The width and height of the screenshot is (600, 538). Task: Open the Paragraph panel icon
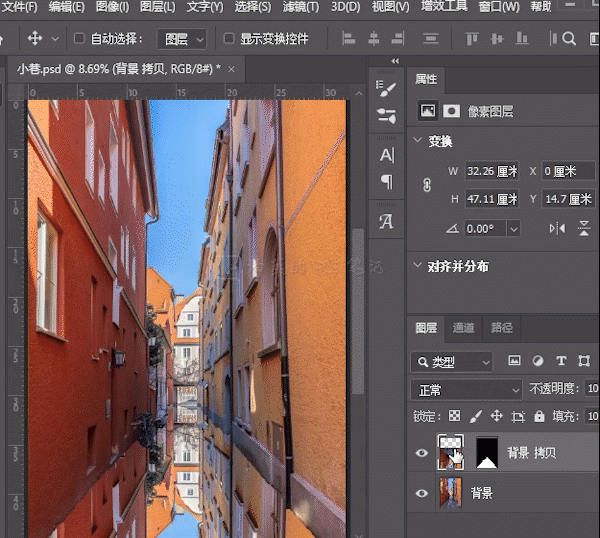click(x=387, y=181)
